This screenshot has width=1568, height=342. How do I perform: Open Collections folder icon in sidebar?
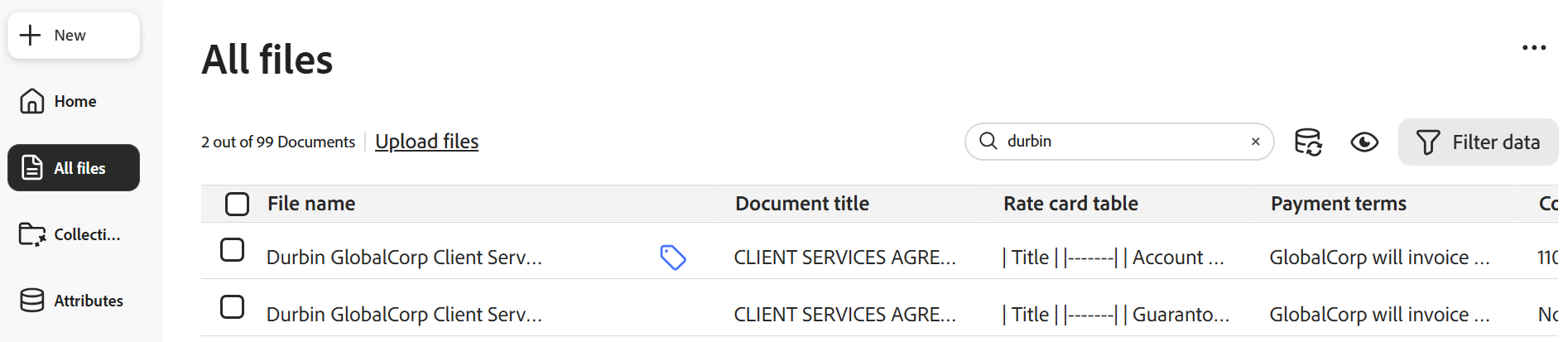32,234
